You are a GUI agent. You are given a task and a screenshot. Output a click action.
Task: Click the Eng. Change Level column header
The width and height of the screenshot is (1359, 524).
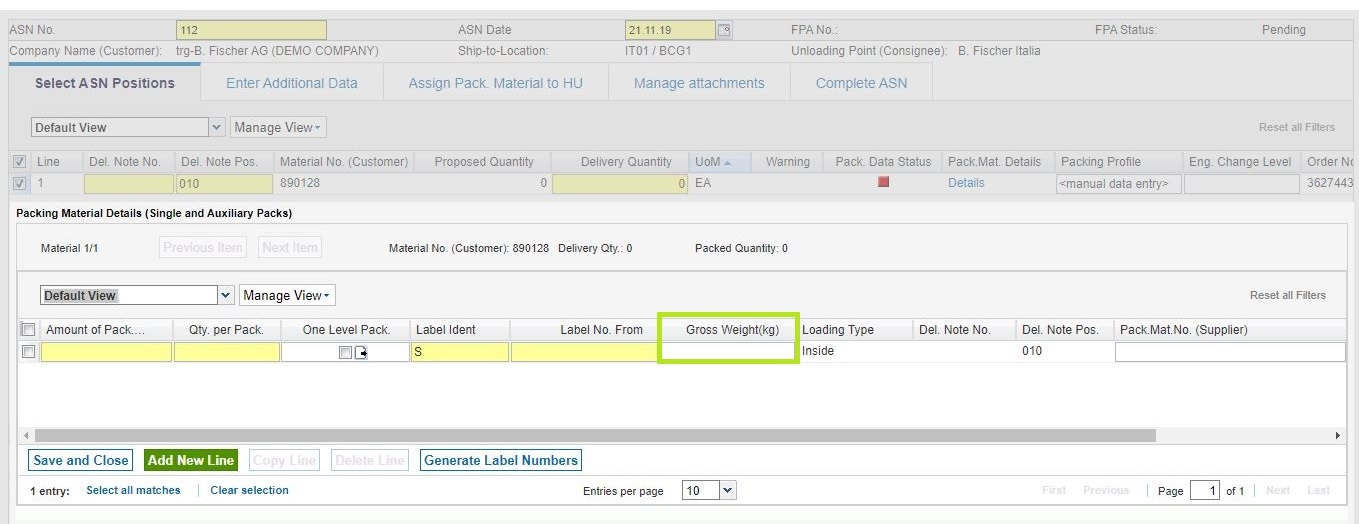pos(1240,162)
